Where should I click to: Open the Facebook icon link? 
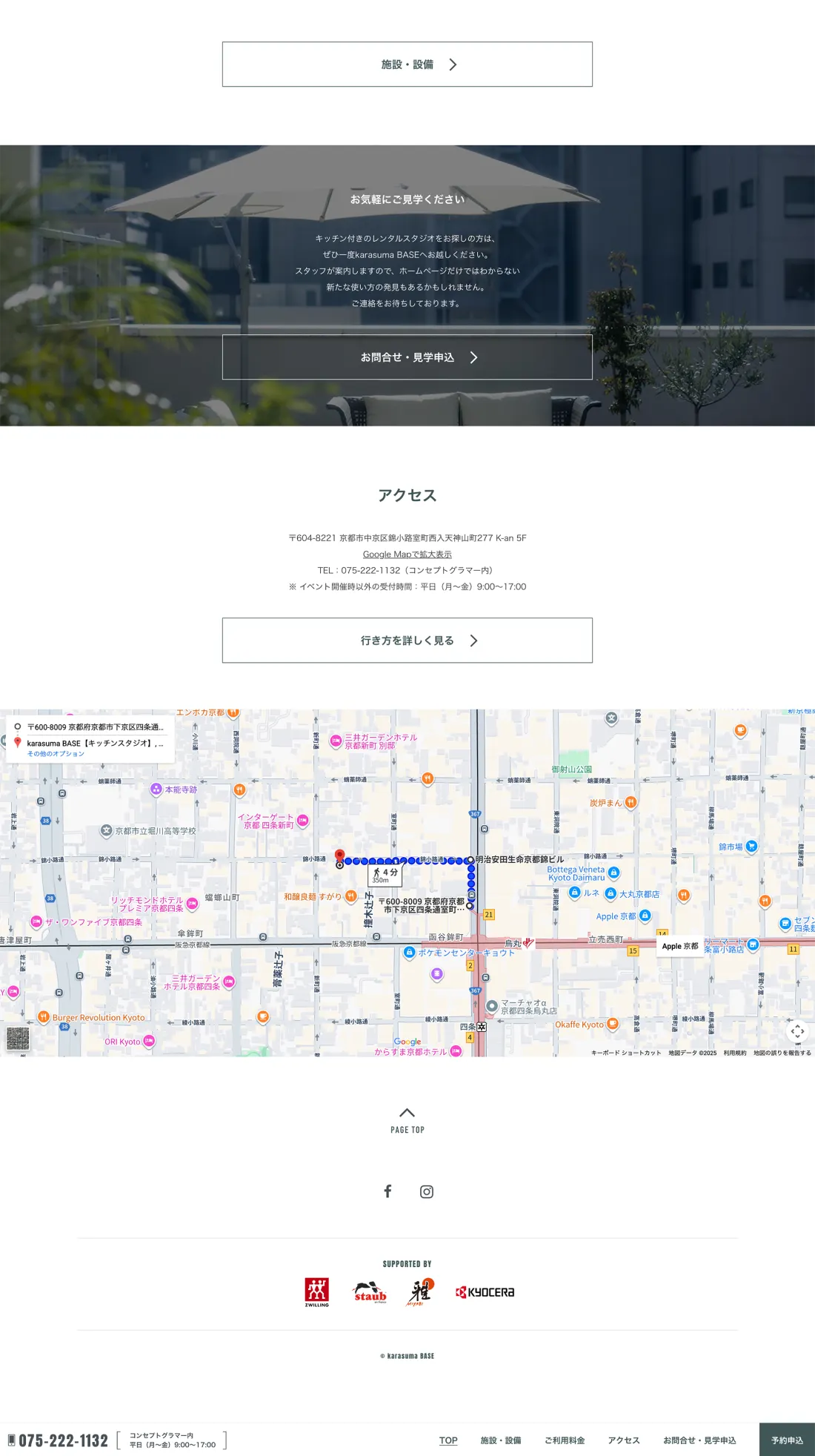click(387, 1191)
